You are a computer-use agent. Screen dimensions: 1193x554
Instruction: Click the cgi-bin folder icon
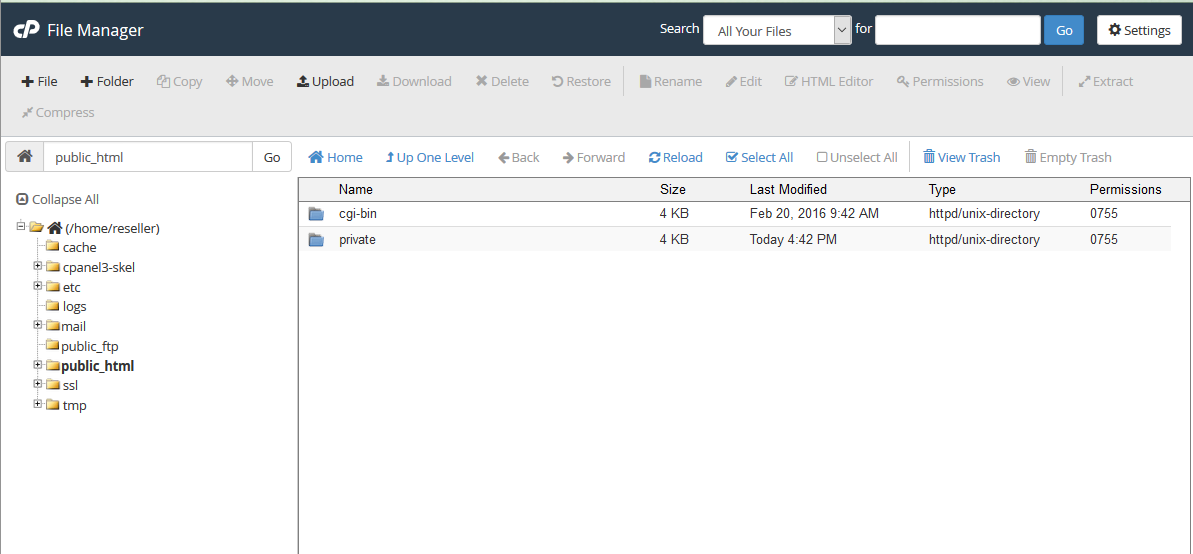coord(317,214)
